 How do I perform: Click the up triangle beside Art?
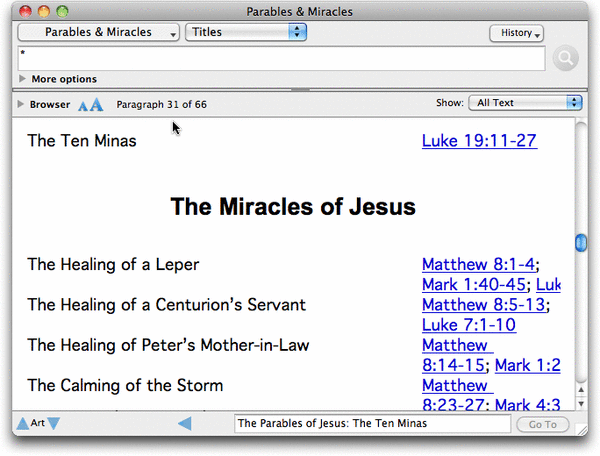(x=22, y=424)
